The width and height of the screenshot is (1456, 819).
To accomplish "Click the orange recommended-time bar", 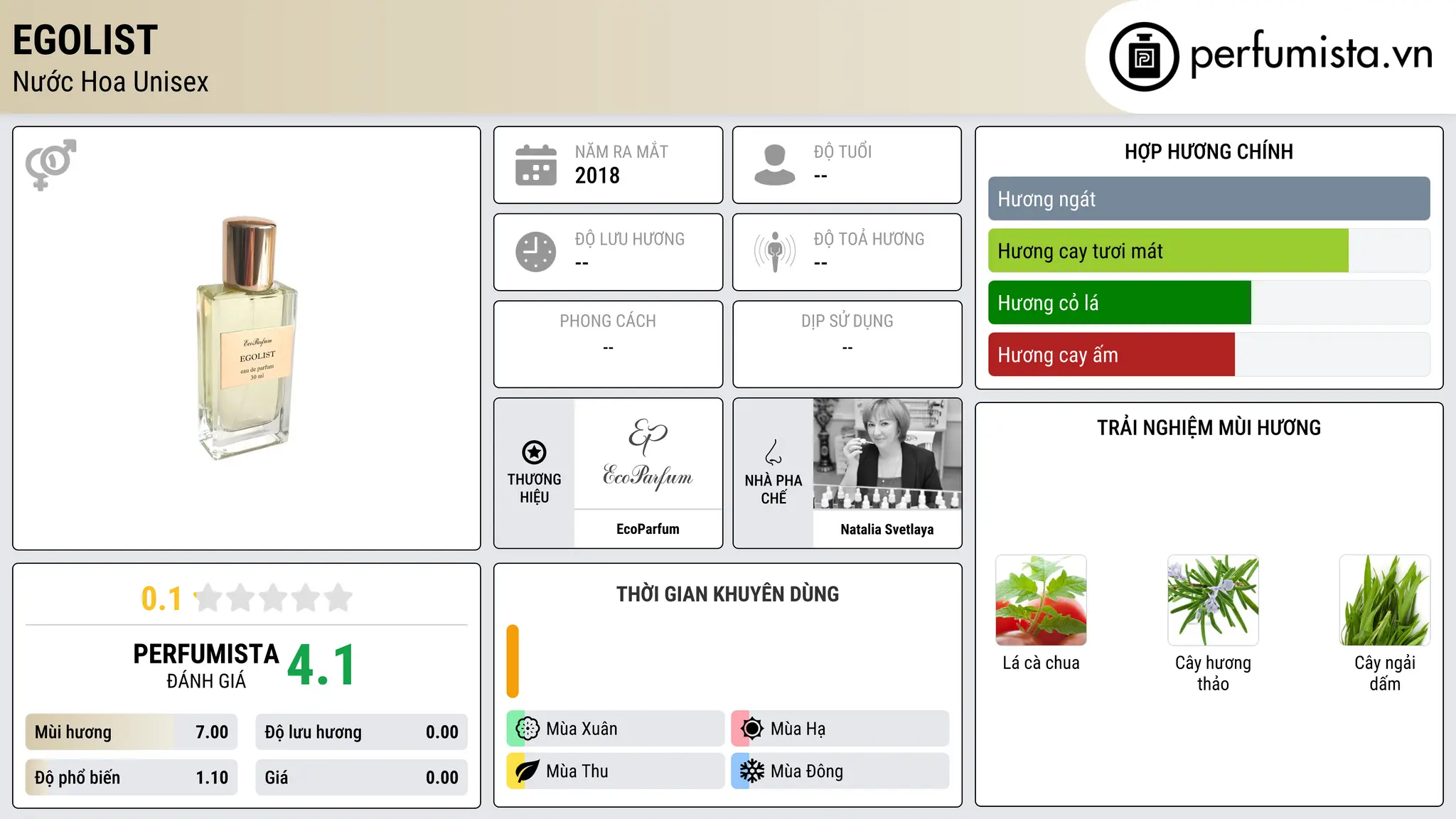I will 513,661.
